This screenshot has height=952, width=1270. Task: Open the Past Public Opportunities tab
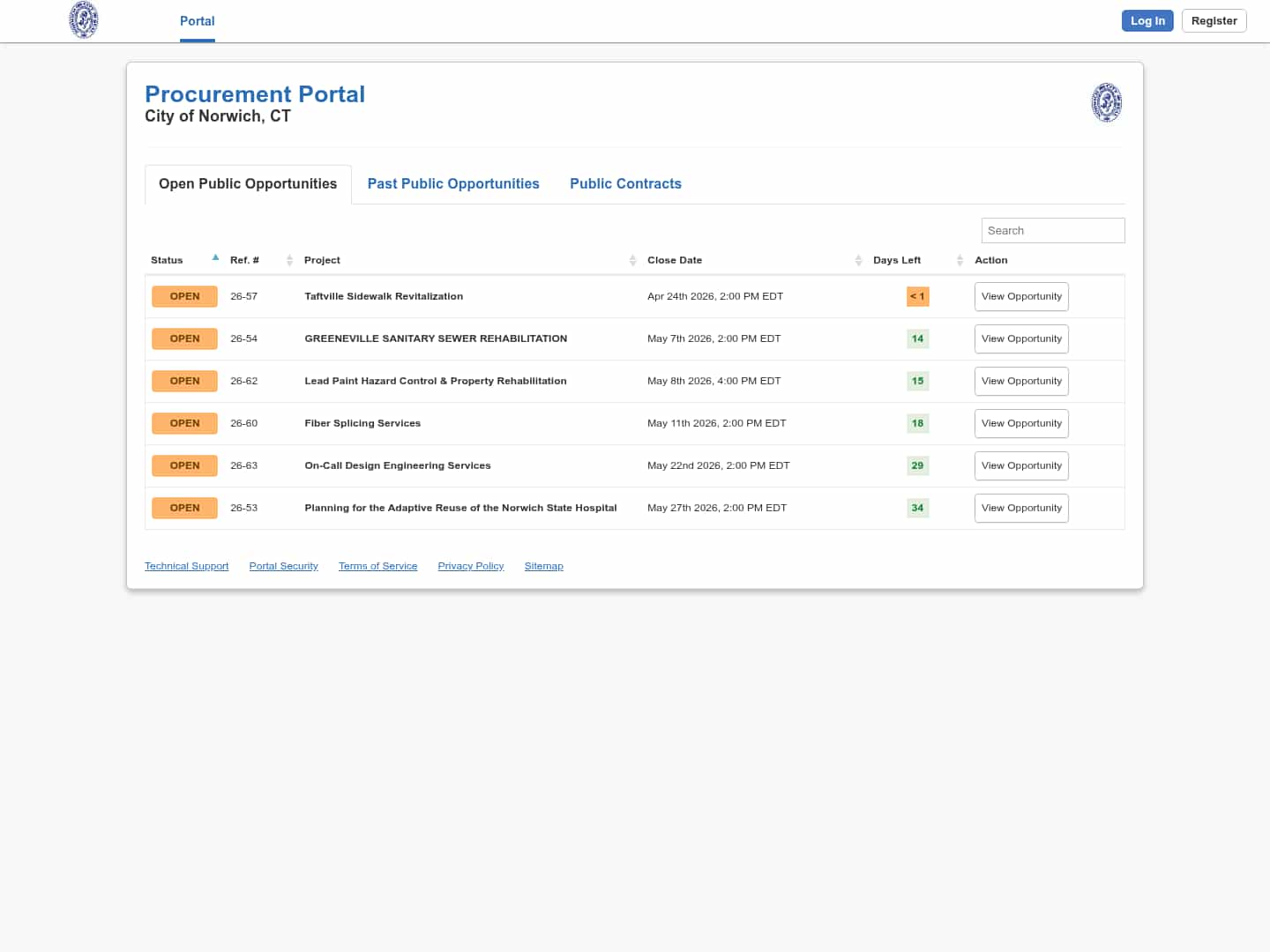coord(453,183)
